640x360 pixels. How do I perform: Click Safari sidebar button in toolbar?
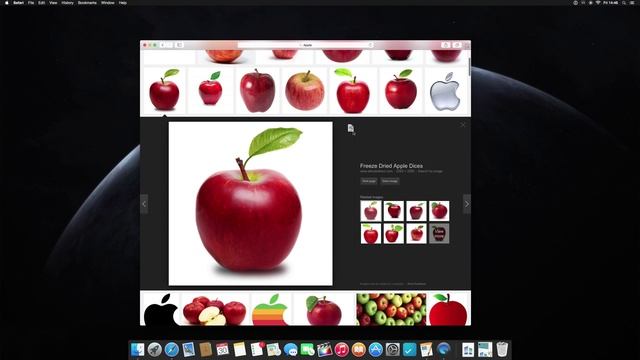pos(179,45)
